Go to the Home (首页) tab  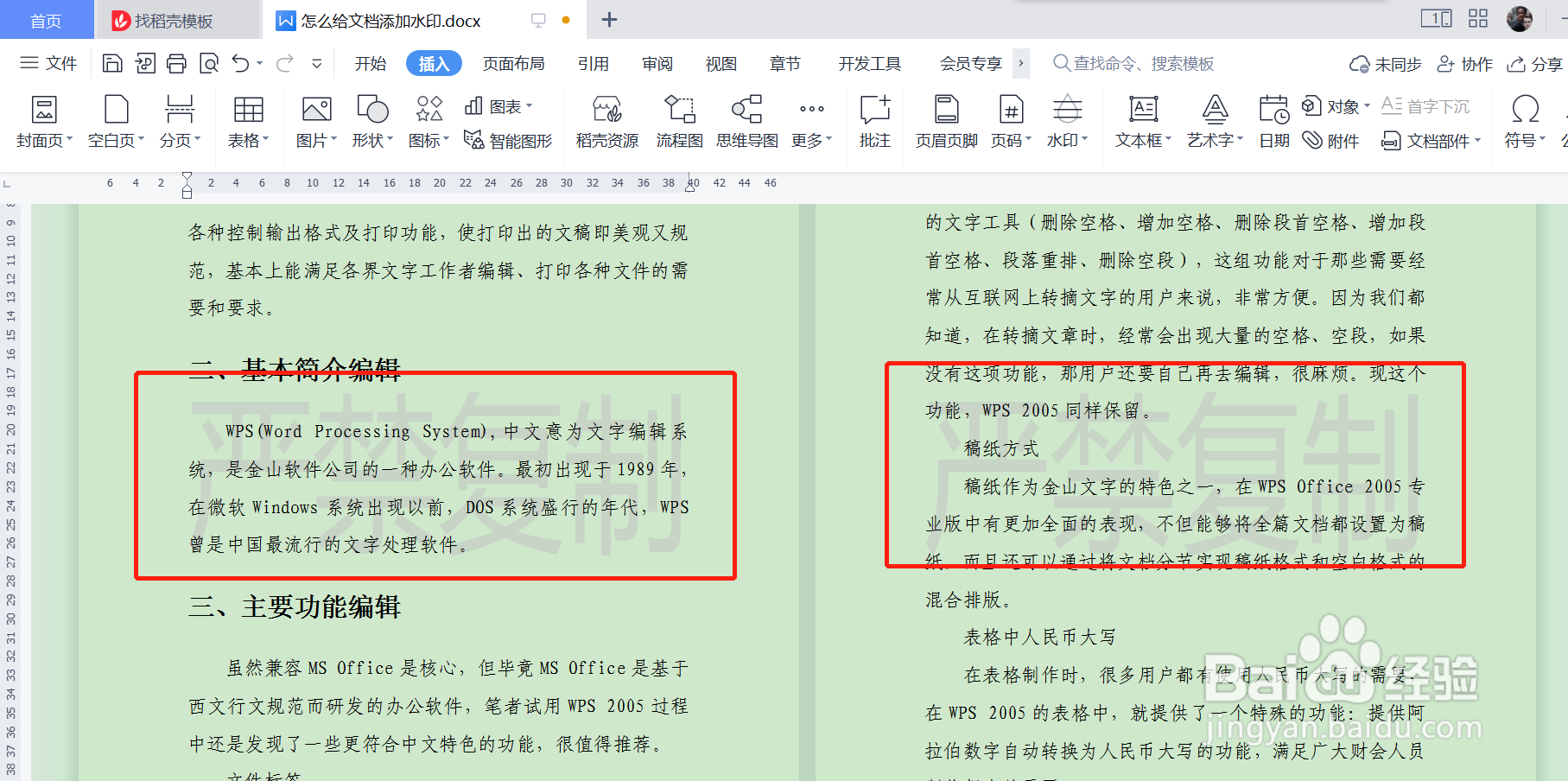coord(47,20)
